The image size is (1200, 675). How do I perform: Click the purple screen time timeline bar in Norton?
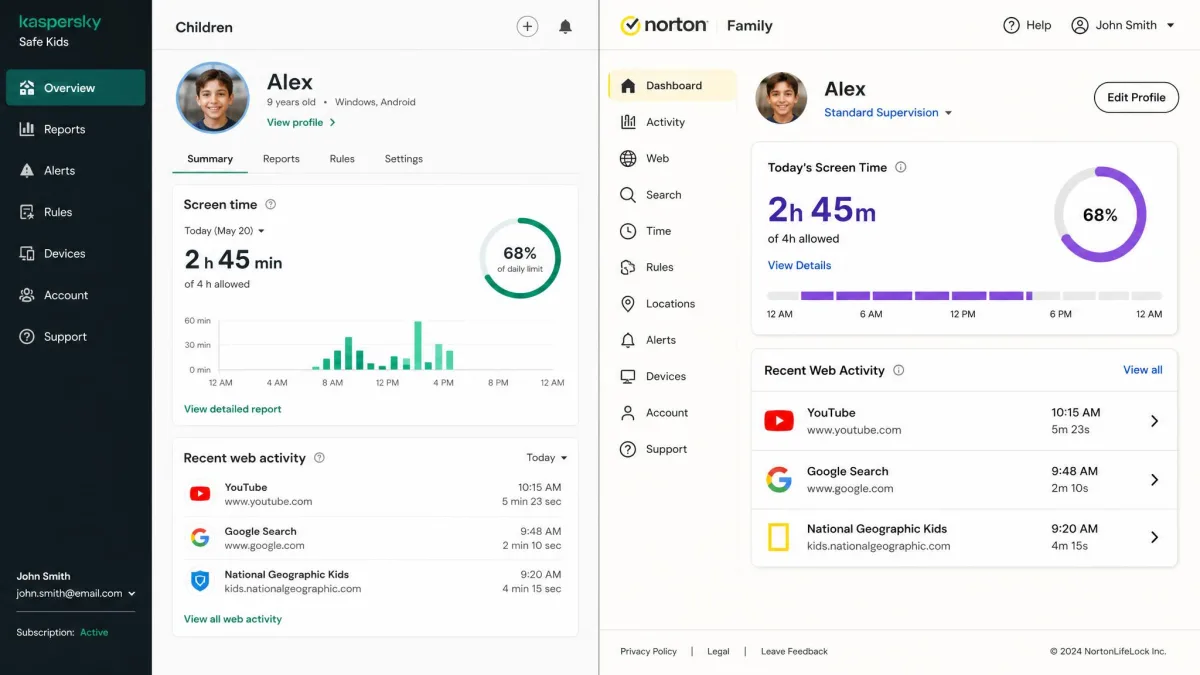point(964,296)
